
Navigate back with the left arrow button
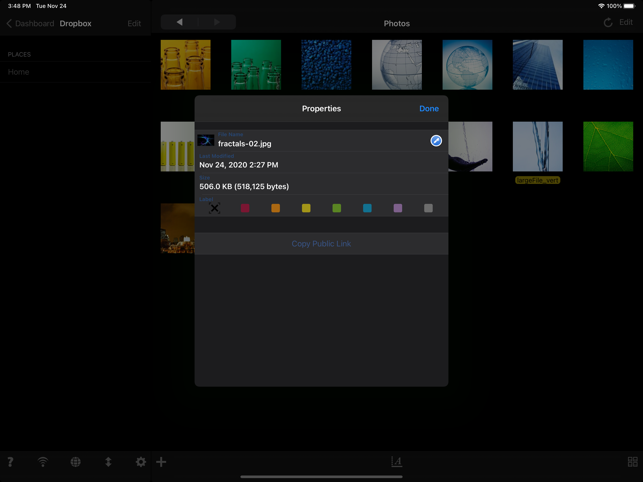[179, 22]
